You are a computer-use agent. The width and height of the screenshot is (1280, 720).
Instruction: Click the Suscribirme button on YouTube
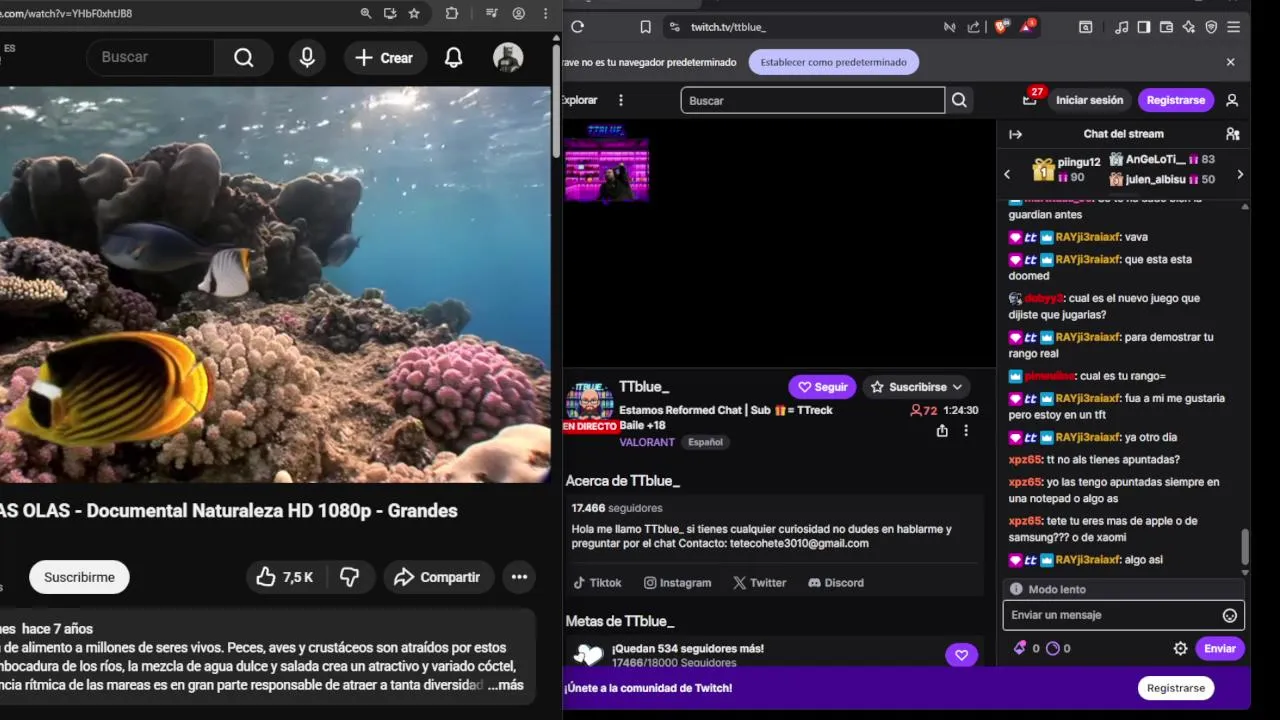coord(79,577)
